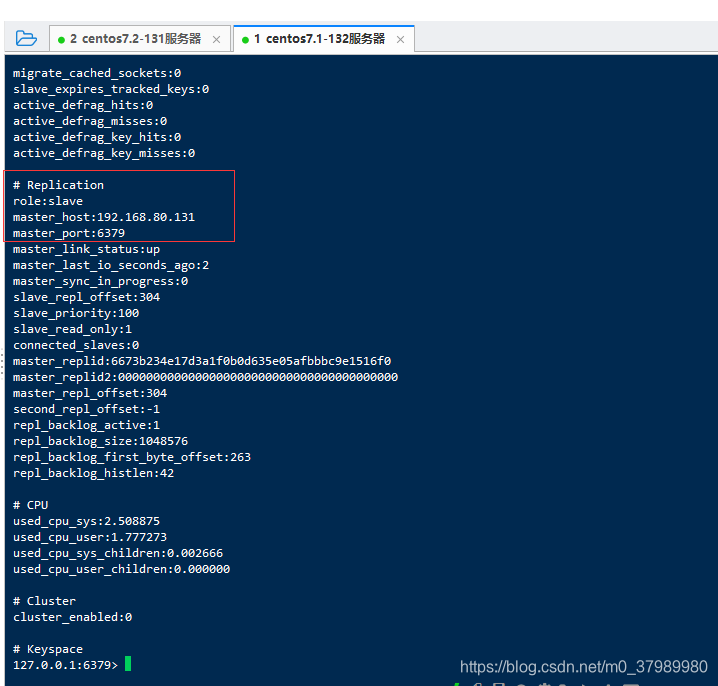
Task: Click used_cpu_sys:2.508875 line
Action: pyautogui.click(x=87, y=521)
